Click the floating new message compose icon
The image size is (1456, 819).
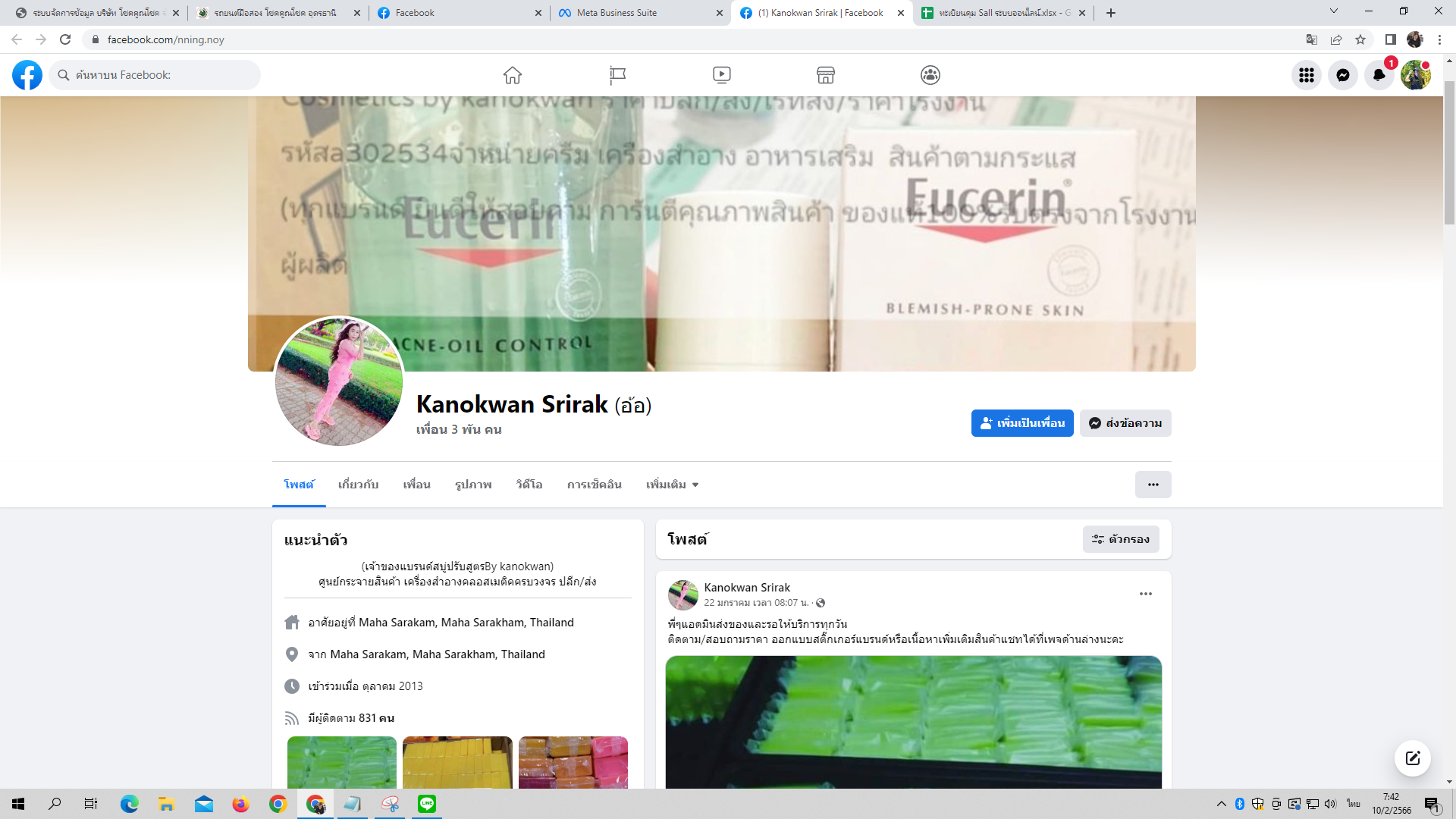(x=1412, y=758)
